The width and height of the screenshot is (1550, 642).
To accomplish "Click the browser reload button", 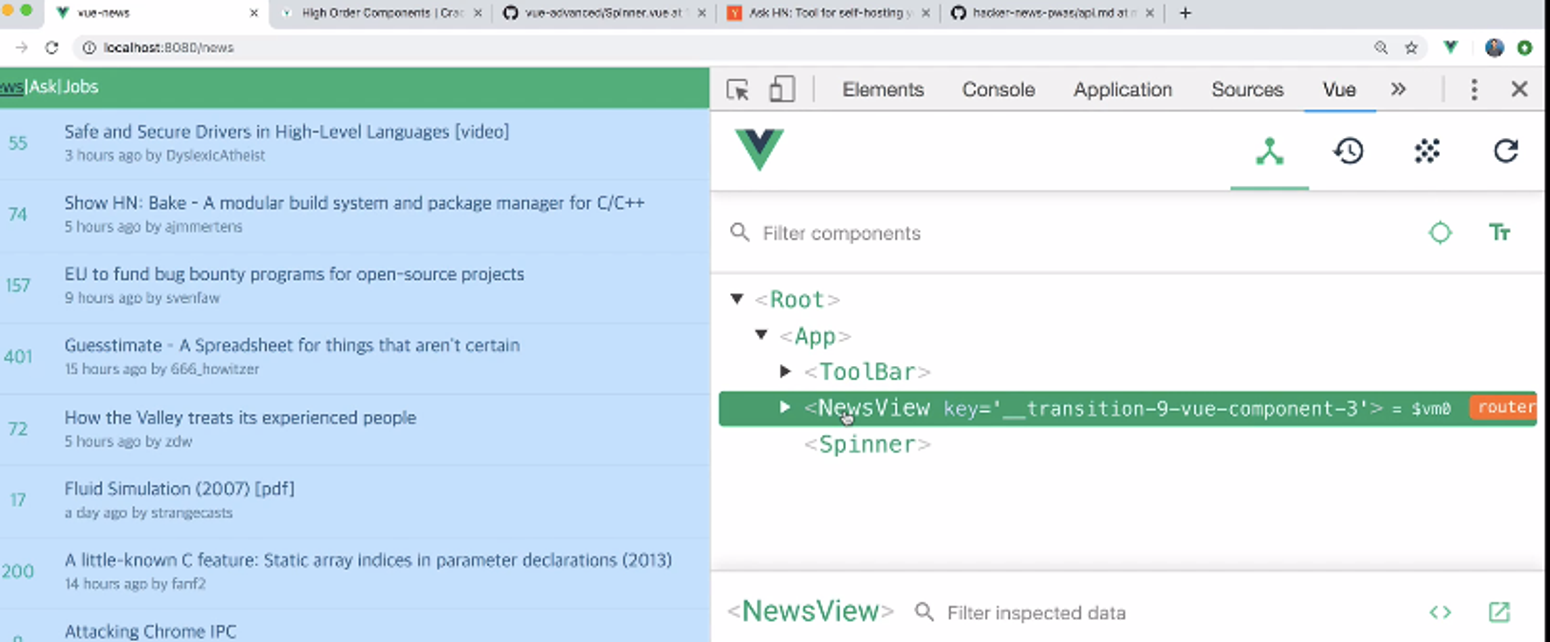I will coord(52,47).
